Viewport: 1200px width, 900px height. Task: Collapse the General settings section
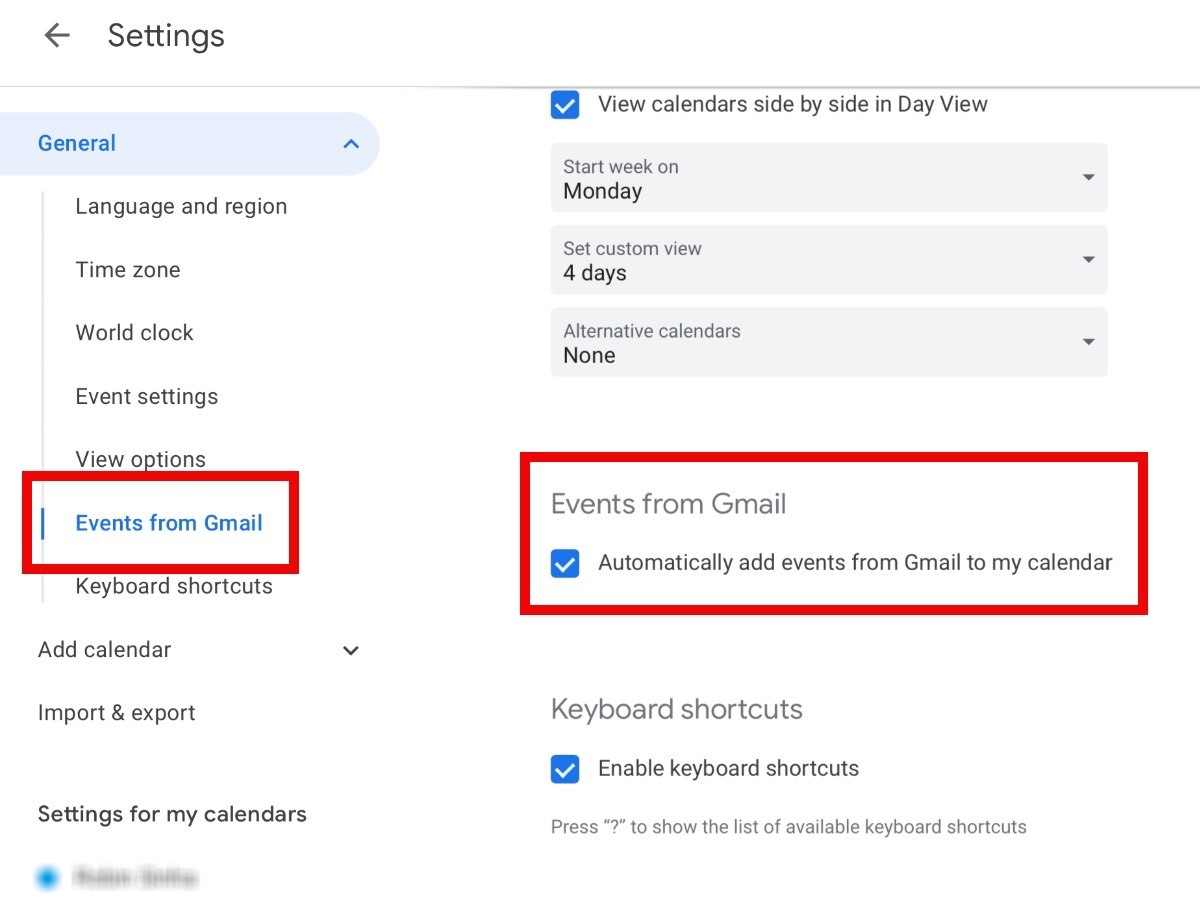click(350, 143)
